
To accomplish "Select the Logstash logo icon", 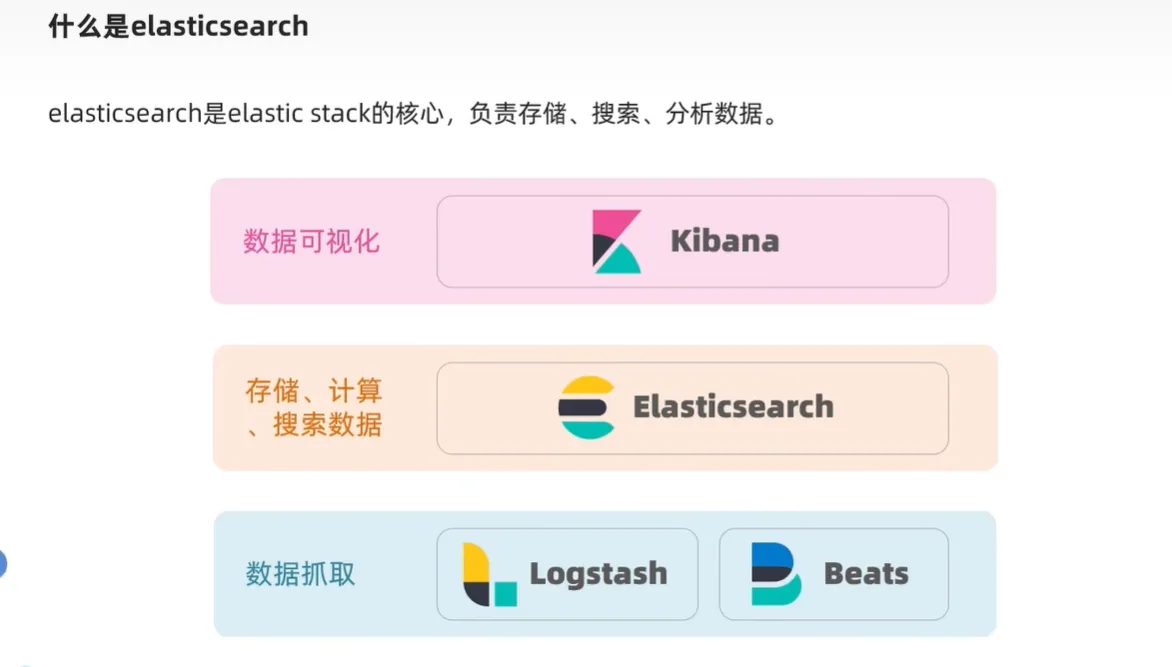I will (489, 575).
